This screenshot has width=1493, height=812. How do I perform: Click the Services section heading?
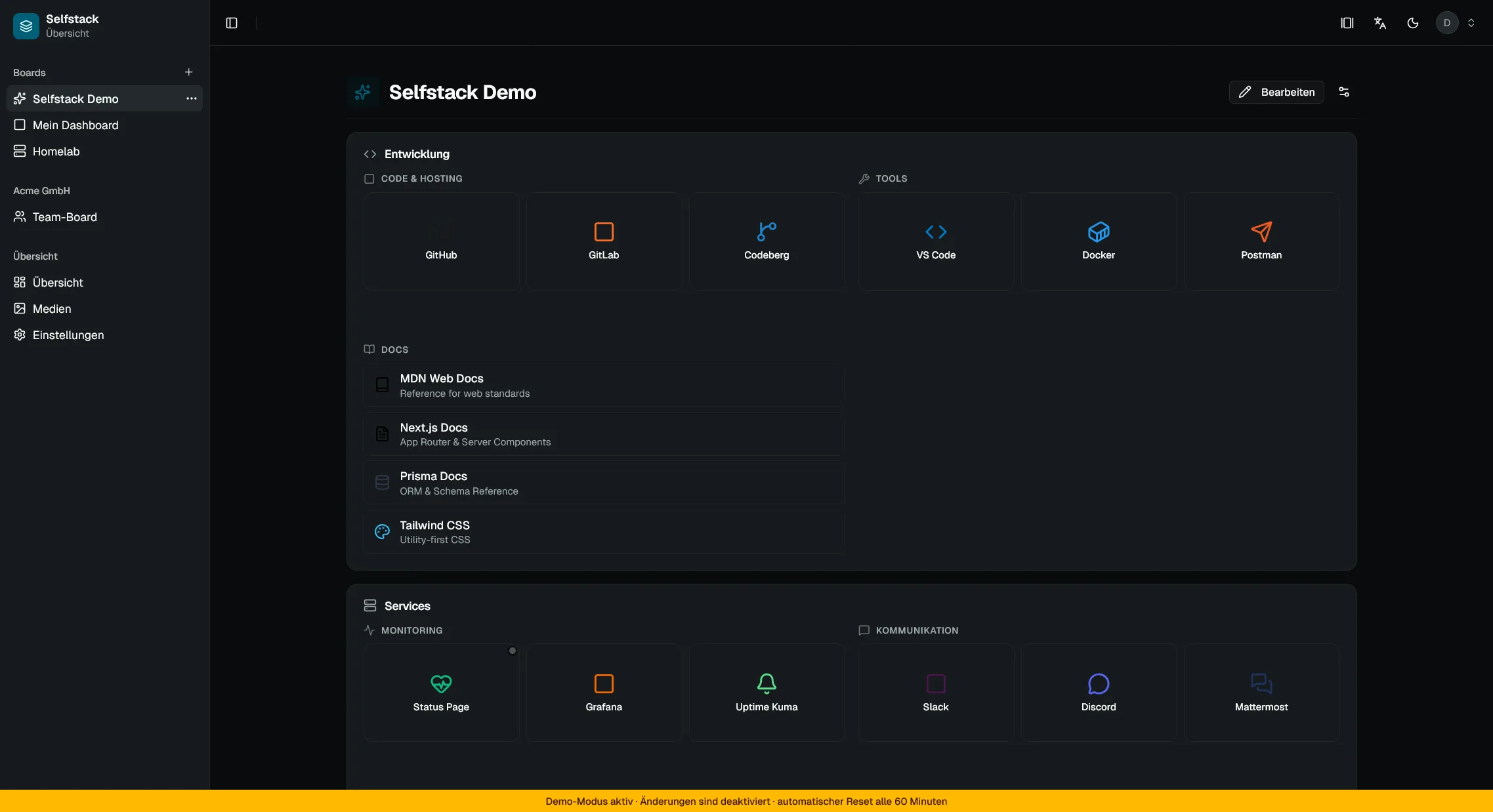(x=408, y=606)
